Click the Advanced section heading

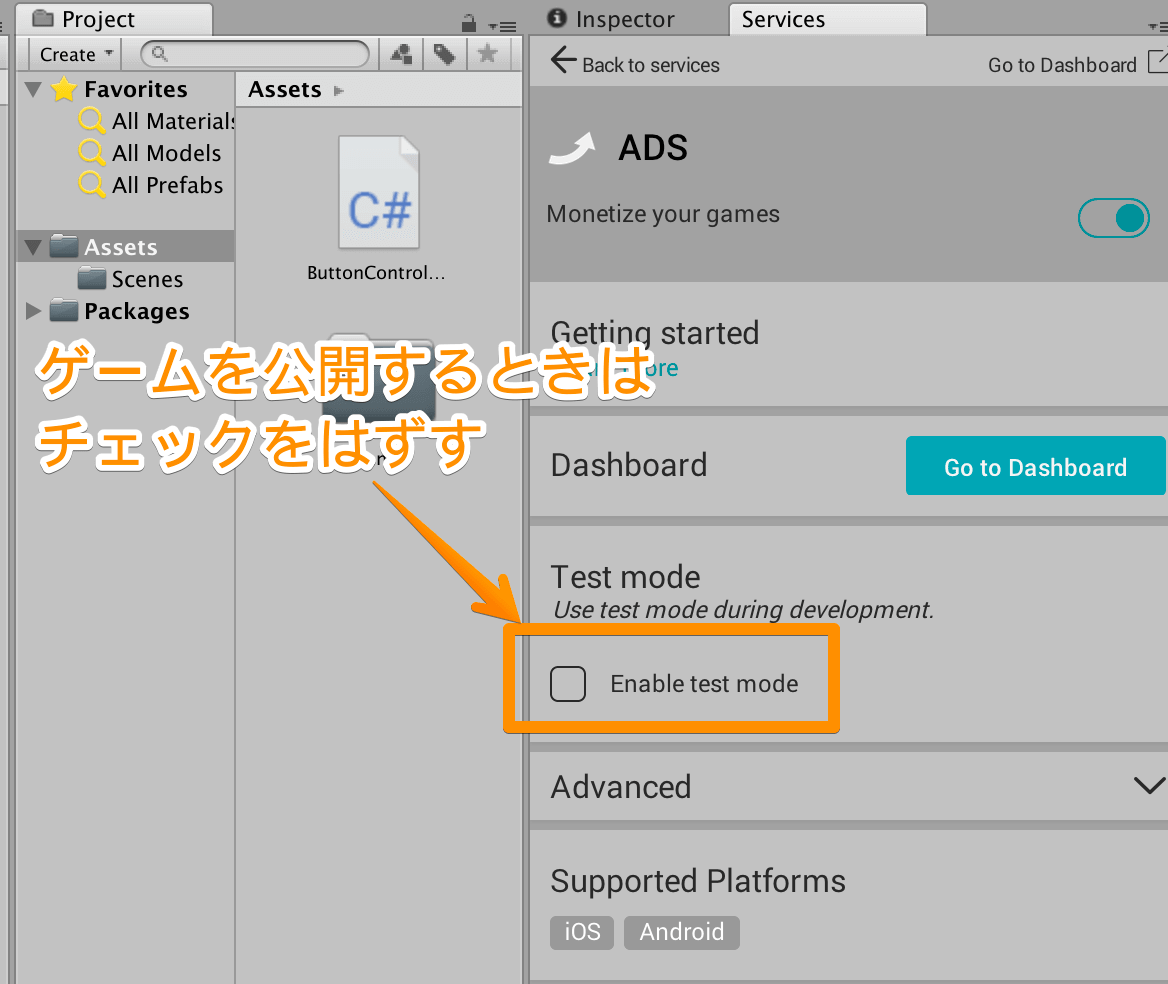621,787
